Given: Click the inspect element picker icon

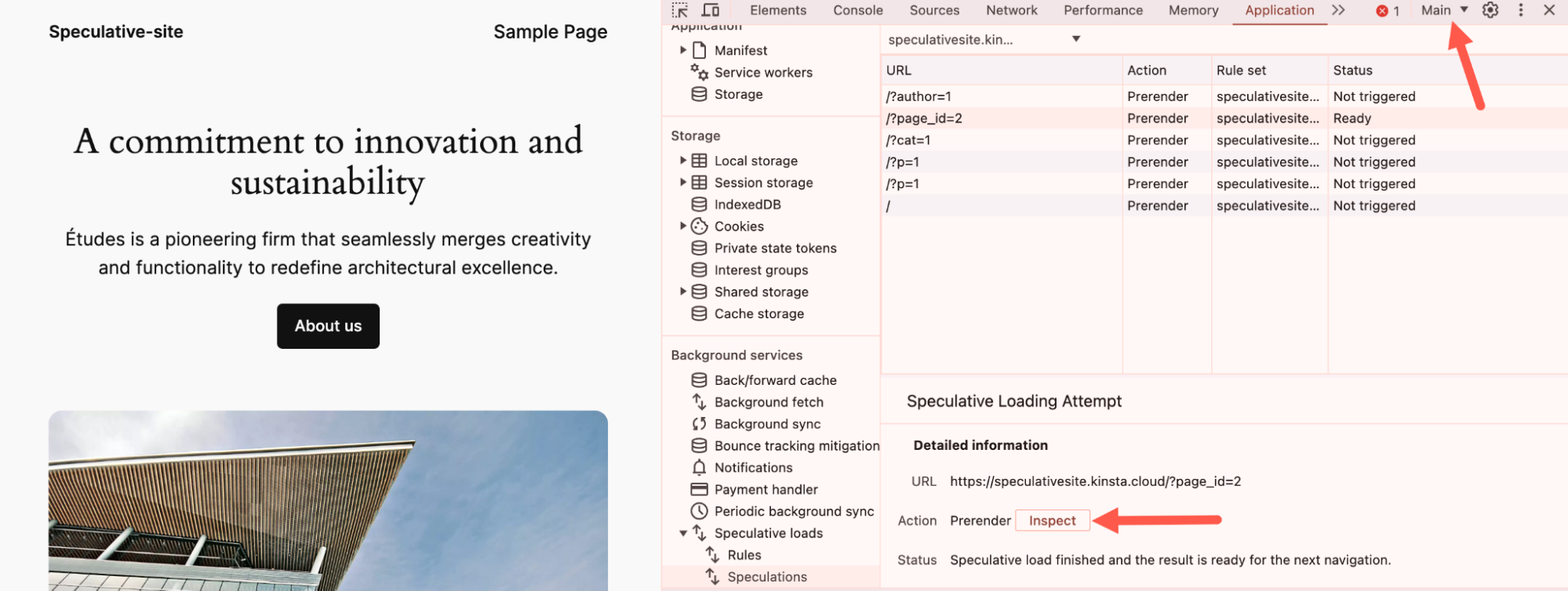Looking at the screenshot, I should coord(680,10).
